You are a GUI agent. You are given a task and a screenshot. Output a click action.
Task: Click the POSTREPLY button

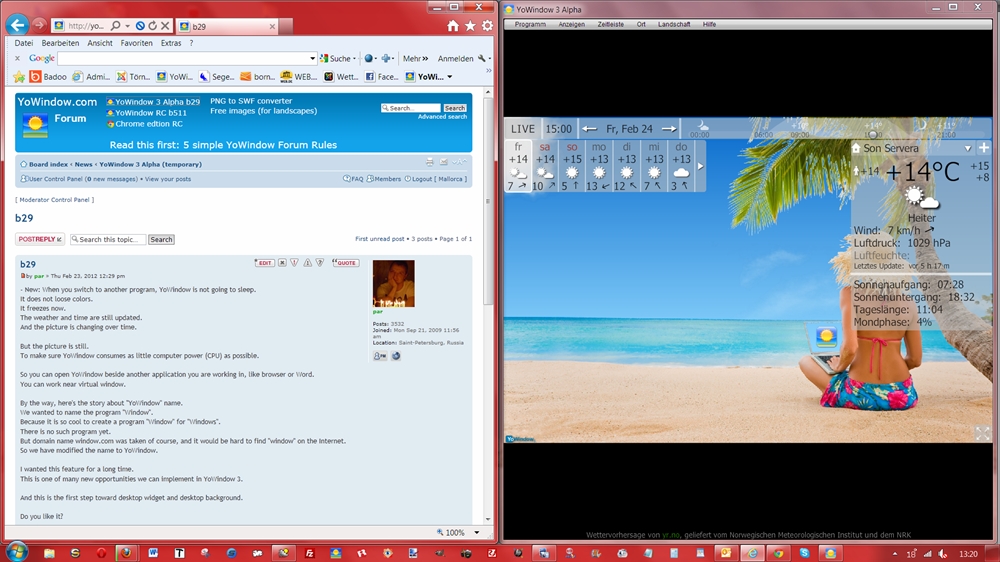tap(40, 239)
